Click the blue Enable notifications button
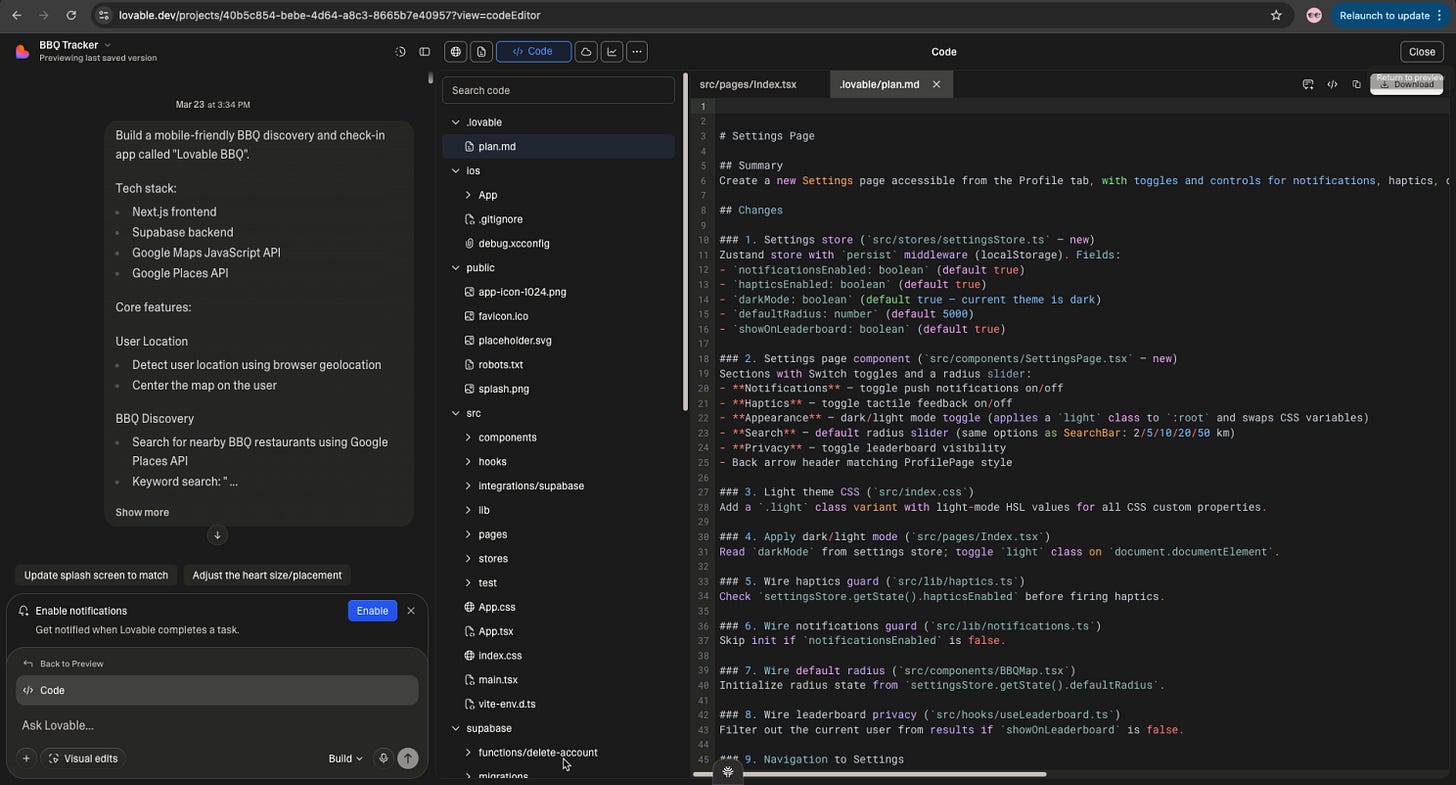The width and height of the screenshot is (1456, 785). pyautogui.click(x=372, y=611)
